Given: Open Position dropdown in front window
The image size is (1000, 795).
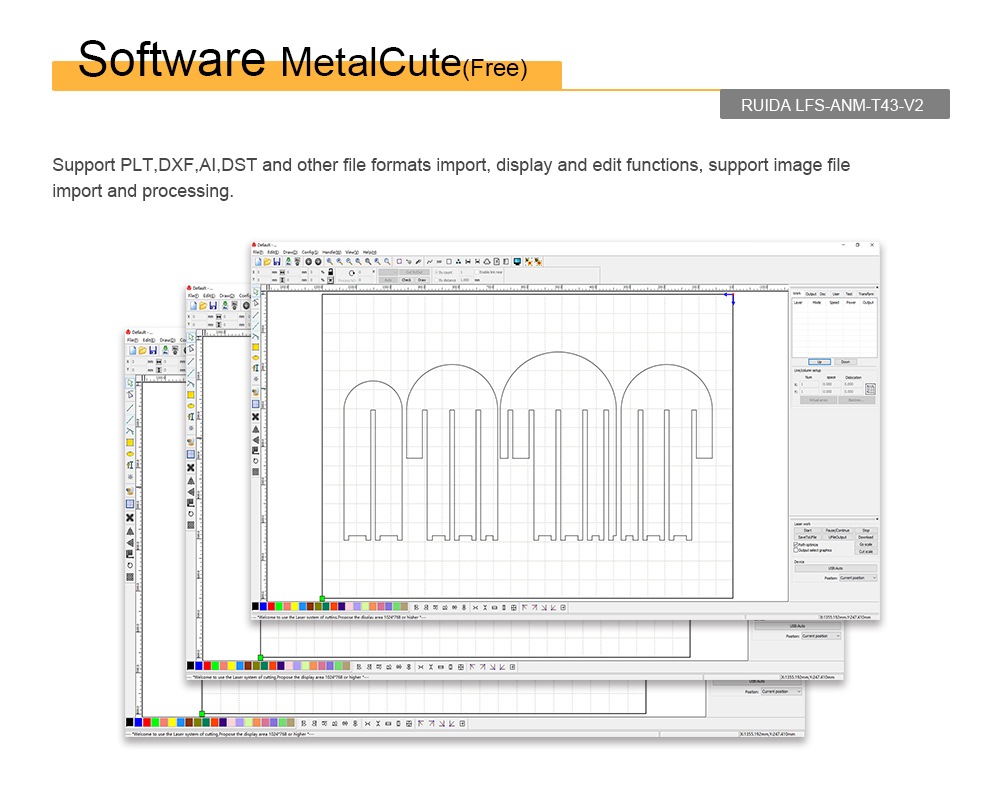Looking at the screenshot, I should coord(858,578).
